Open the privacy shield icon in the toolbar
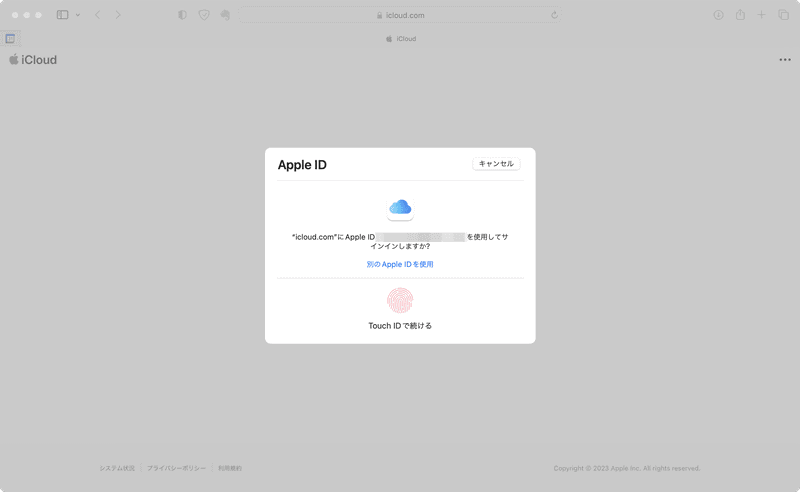This screenshot has height=492, width=800. [x=204, y=15]
